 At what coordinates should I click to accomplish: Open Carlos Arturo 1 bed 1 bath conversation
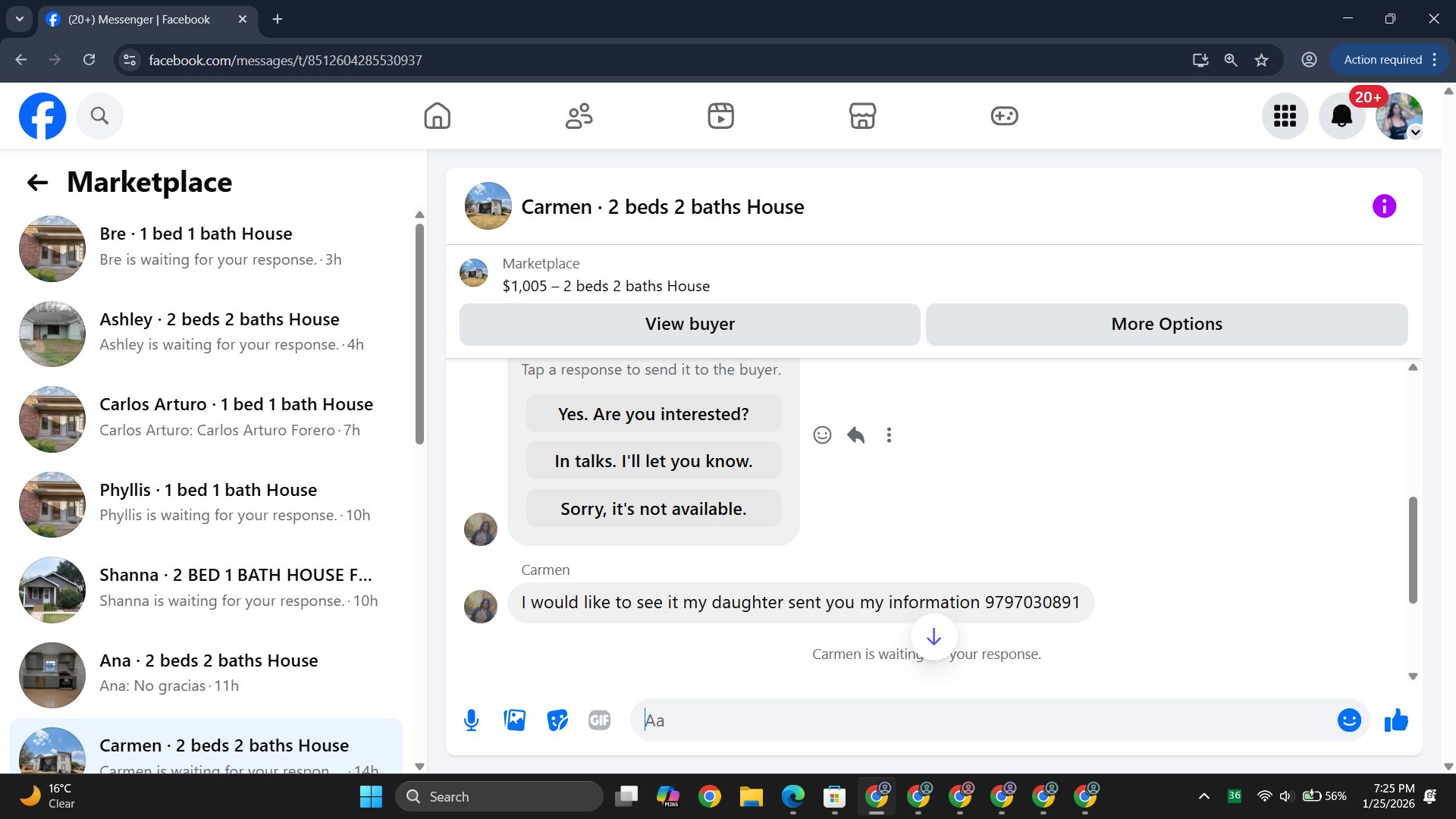point(206,419)
